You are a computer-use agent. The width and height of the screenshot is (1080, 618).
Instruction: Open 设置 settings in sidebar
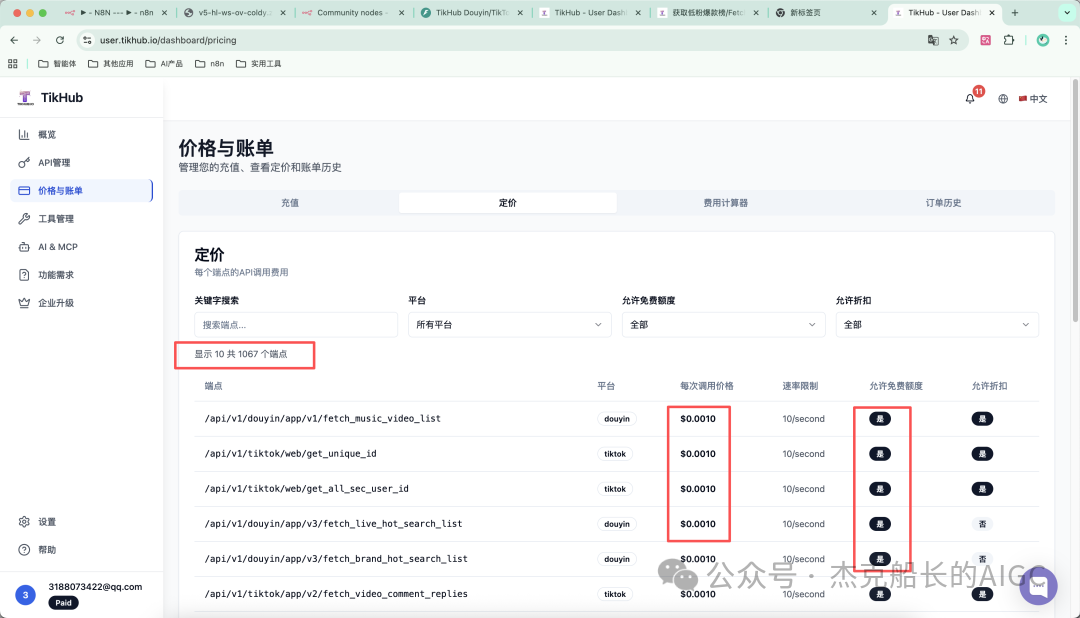tap(81, 522)
